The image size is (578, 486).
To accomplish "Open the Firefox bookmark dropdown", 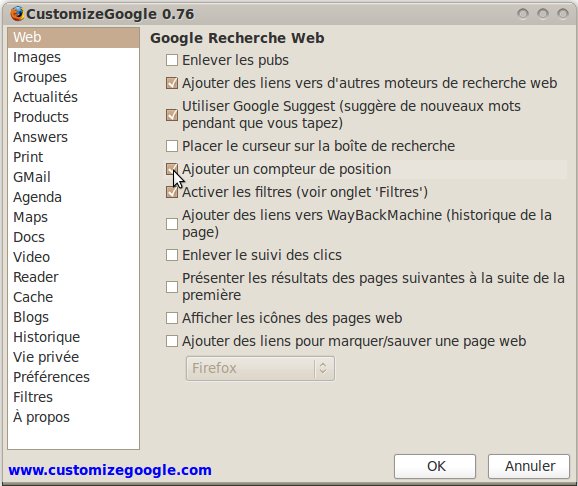I will pyautogui.click(x=260, y=368).
